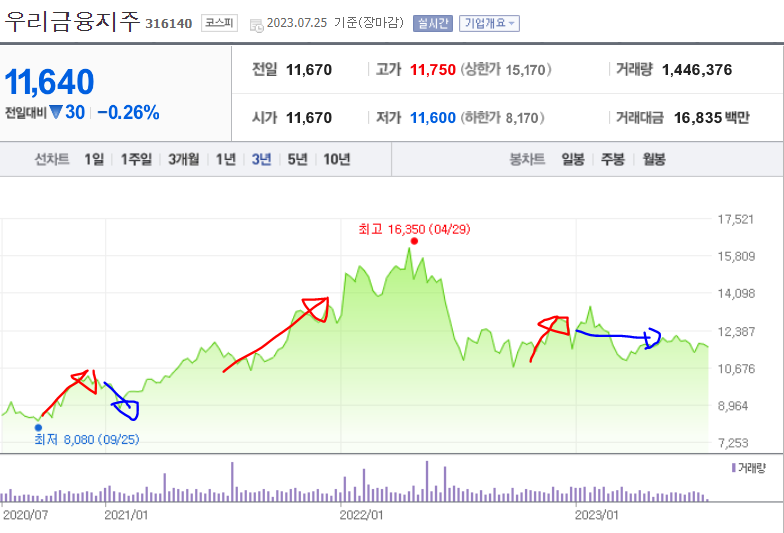Viewport: 784px width, 533px height.
Task: Click the 거래량 value 1,446,376
Action: (697, 70)
